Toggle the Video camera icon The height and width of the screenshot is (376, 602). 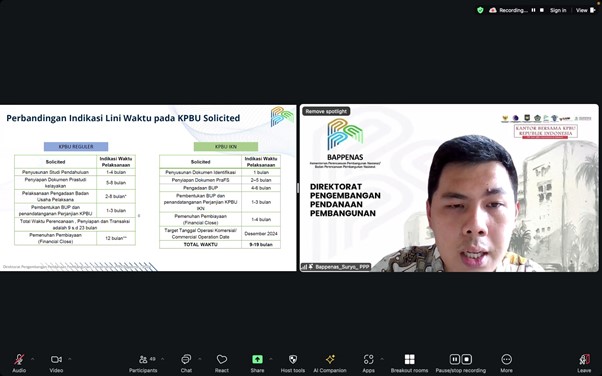tap(56, 359)
